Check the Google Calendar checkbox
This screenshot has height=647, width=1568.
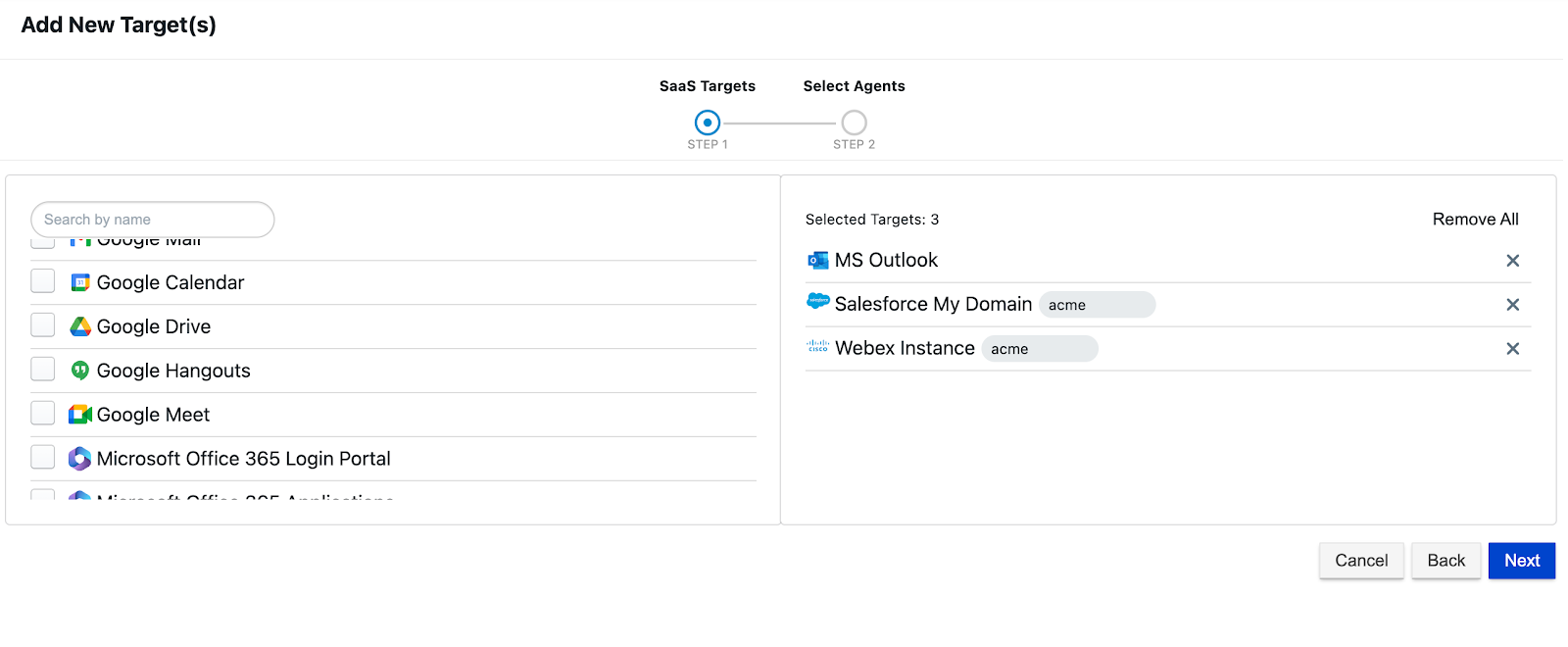coord(43,281)
